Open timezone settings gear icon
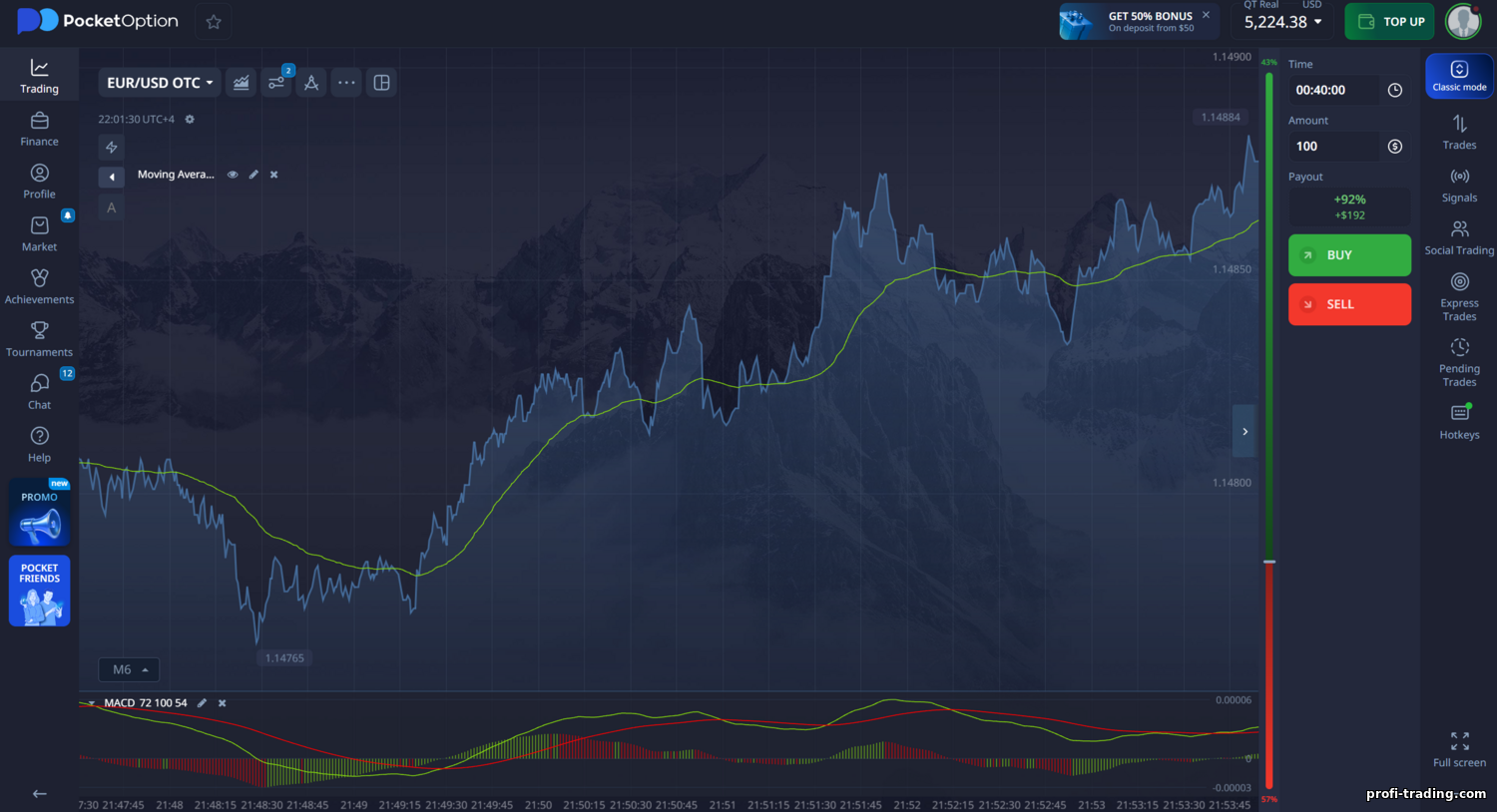The width and height of the screenshot is (1497, 812). tap(190, 120)
